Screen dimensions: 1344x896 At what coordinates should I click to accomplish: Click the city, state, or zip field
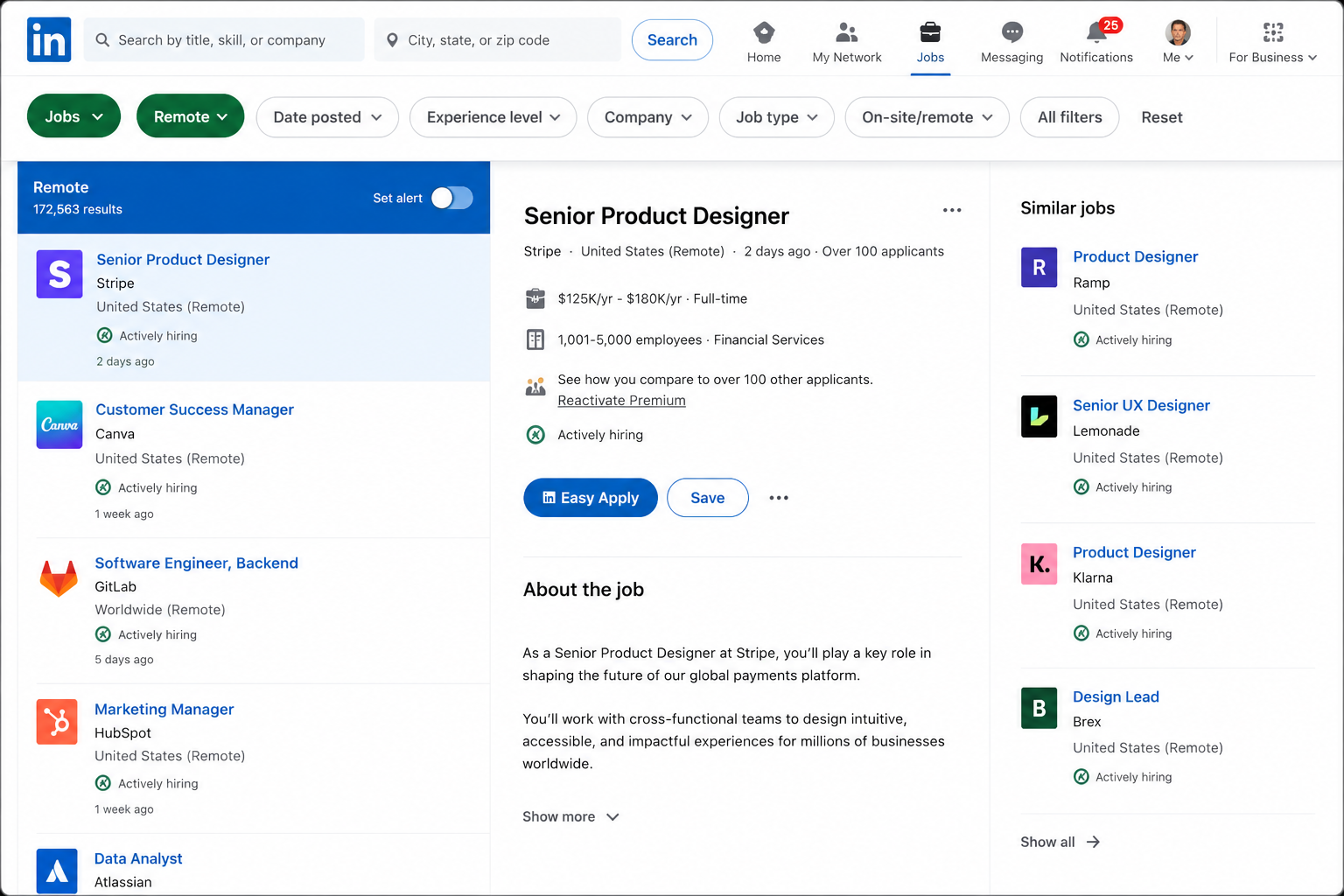coord(497,40)
